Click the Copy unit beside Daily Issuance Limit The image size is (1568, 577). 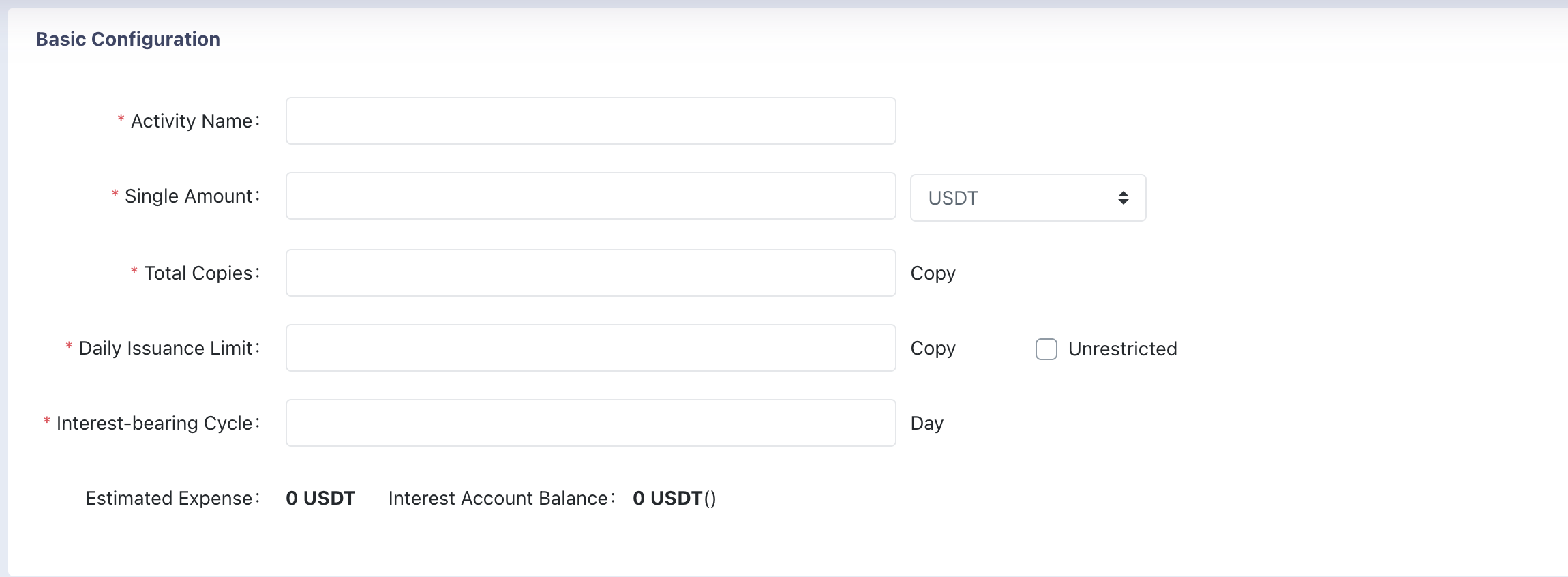point(933,348)
